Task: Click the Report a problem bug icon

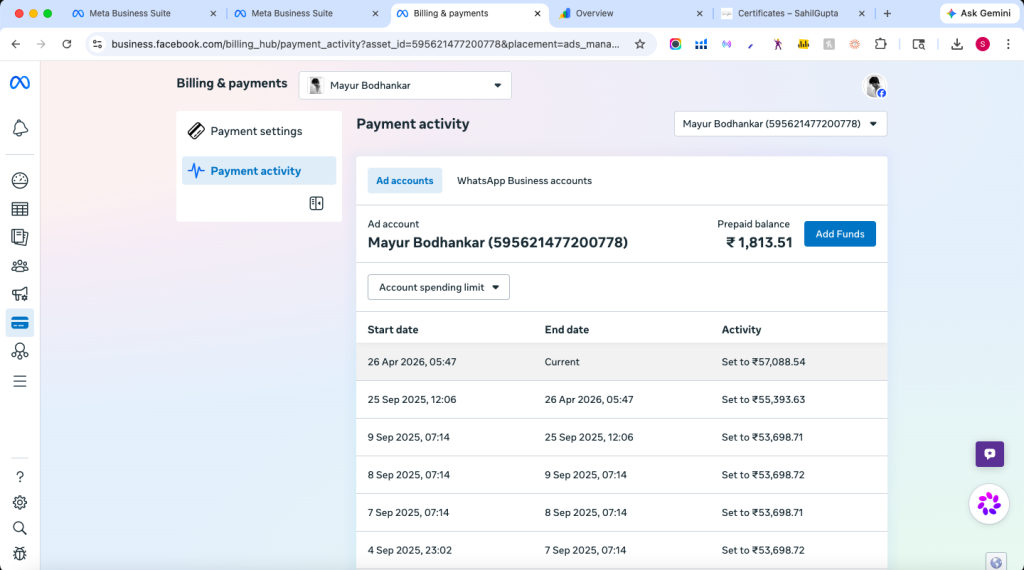Action: [20, 554]
